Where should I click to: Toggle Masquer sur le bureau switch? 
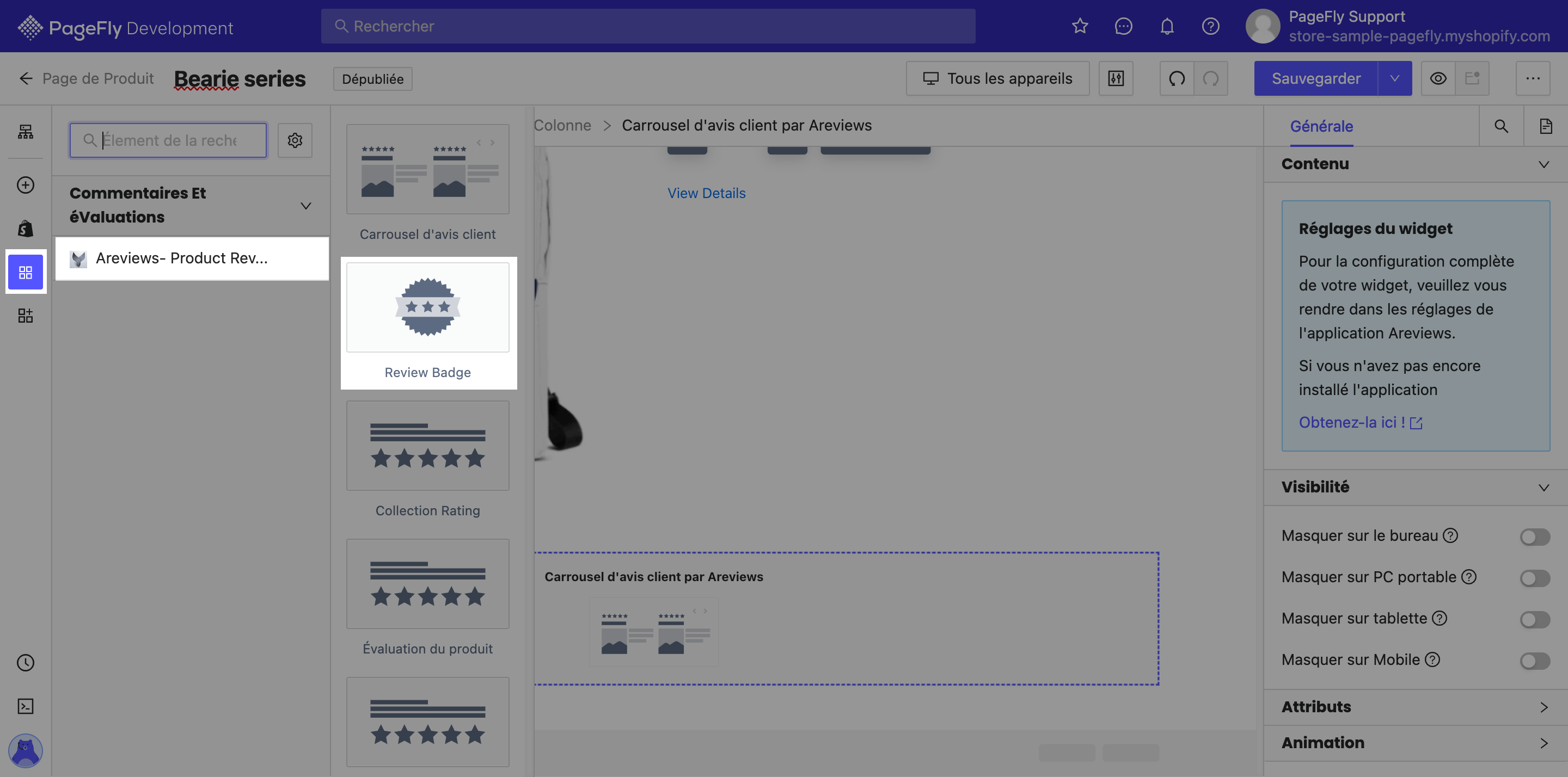tap(1535, 536)
